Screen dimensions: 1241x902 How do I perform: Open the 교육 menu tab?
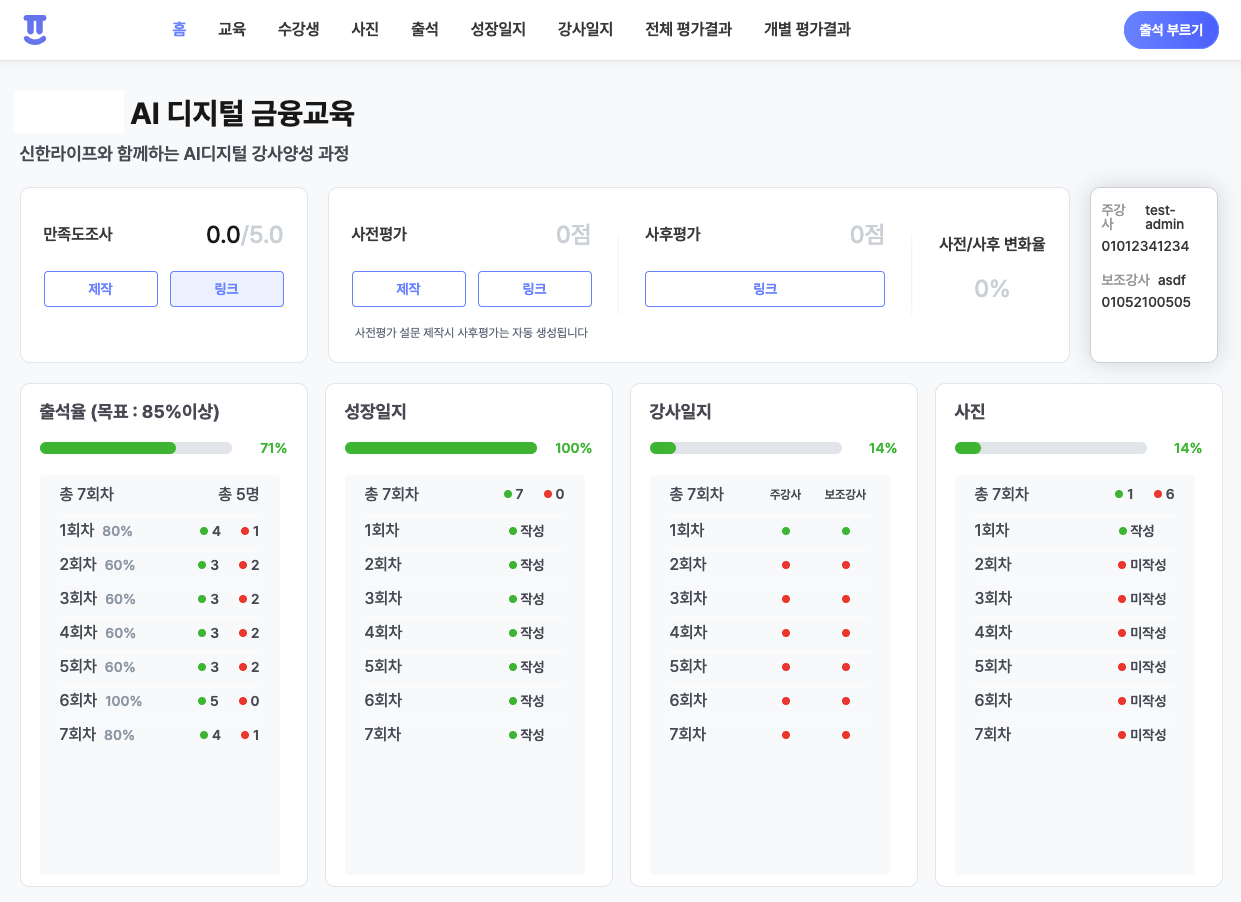(232, 30)
